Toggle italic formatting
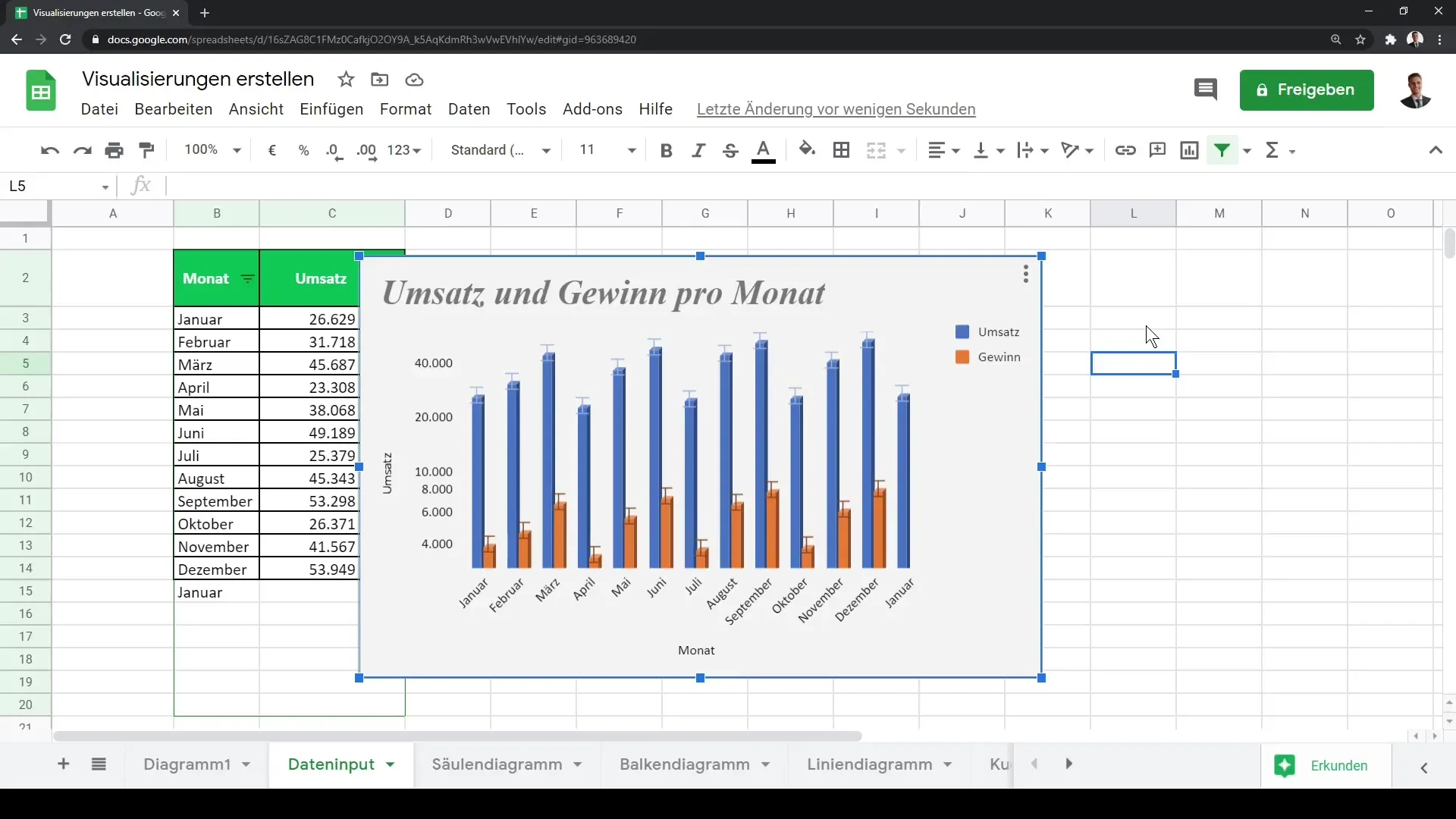 coord(698,150)
